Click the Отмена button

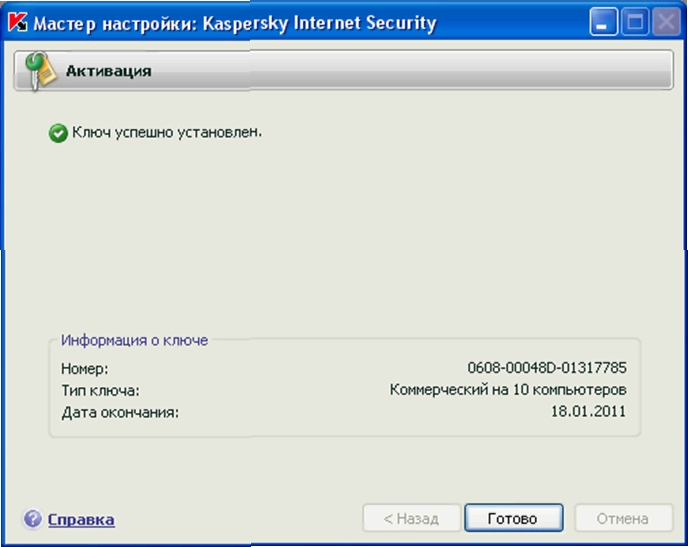coord(622,518)
